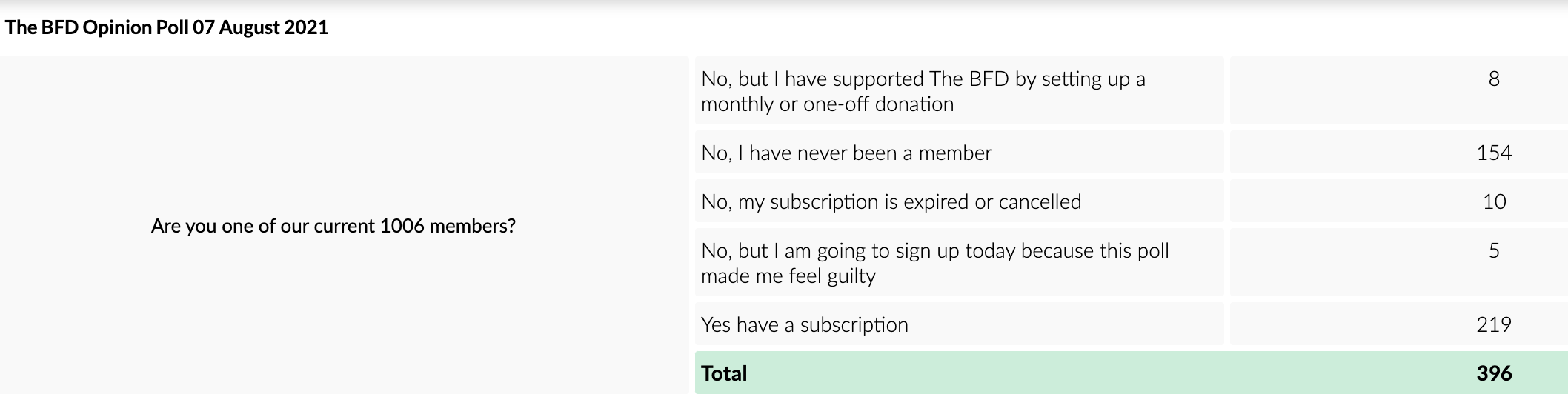
Task: Click the count value 5
Action: (x=1493, y=251)
